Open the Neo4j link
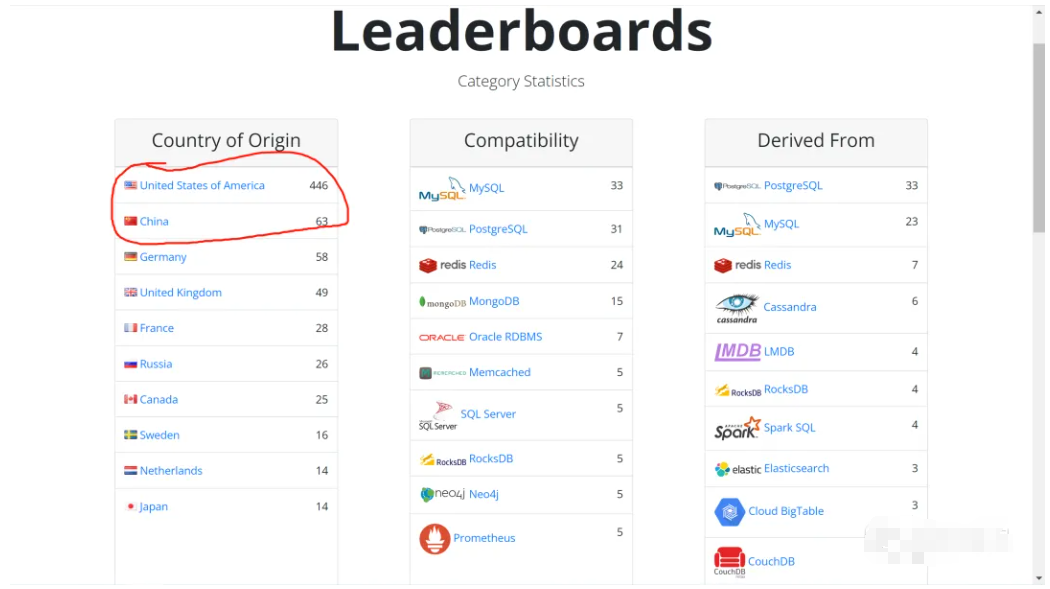The image size is (1050, 589). click(483, 495)
